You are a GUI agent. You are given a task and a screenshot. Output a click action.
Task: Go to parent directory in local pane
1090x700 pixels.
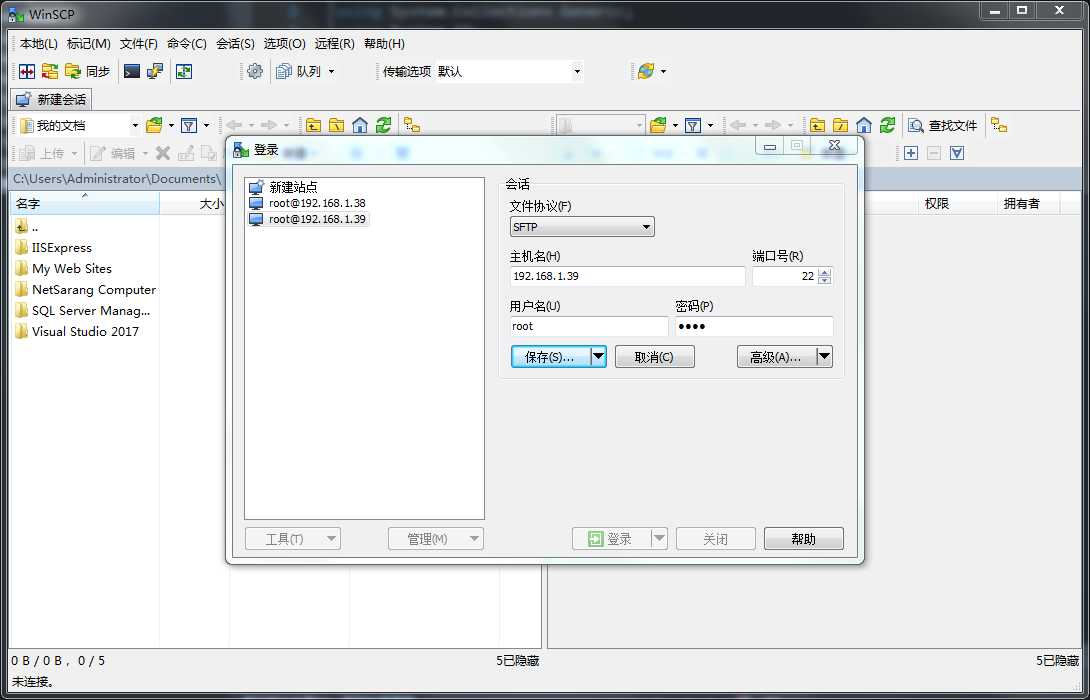point(314,125)
